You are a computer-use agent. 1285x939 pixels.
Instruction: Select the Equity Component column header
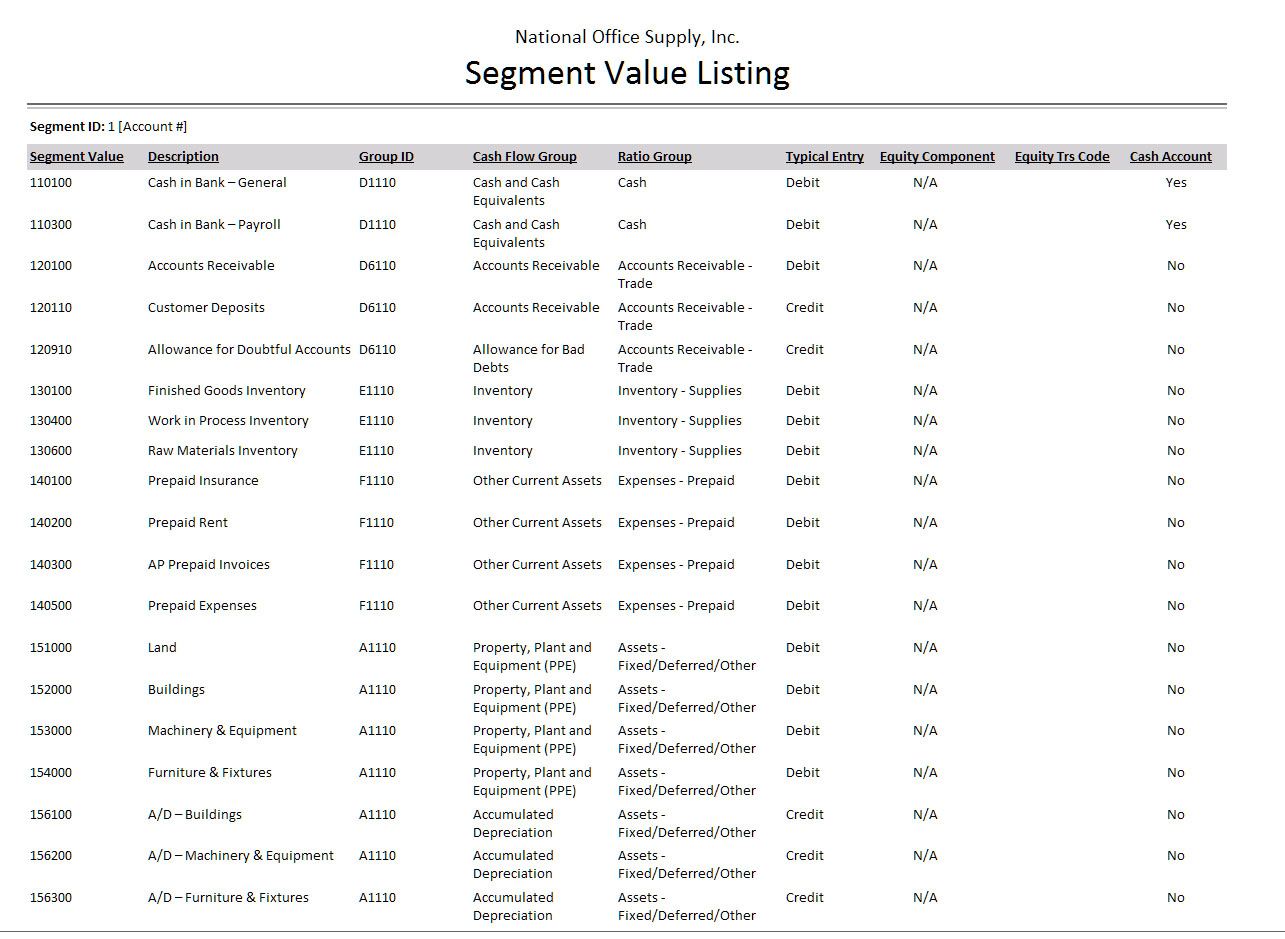click(937, 157)
